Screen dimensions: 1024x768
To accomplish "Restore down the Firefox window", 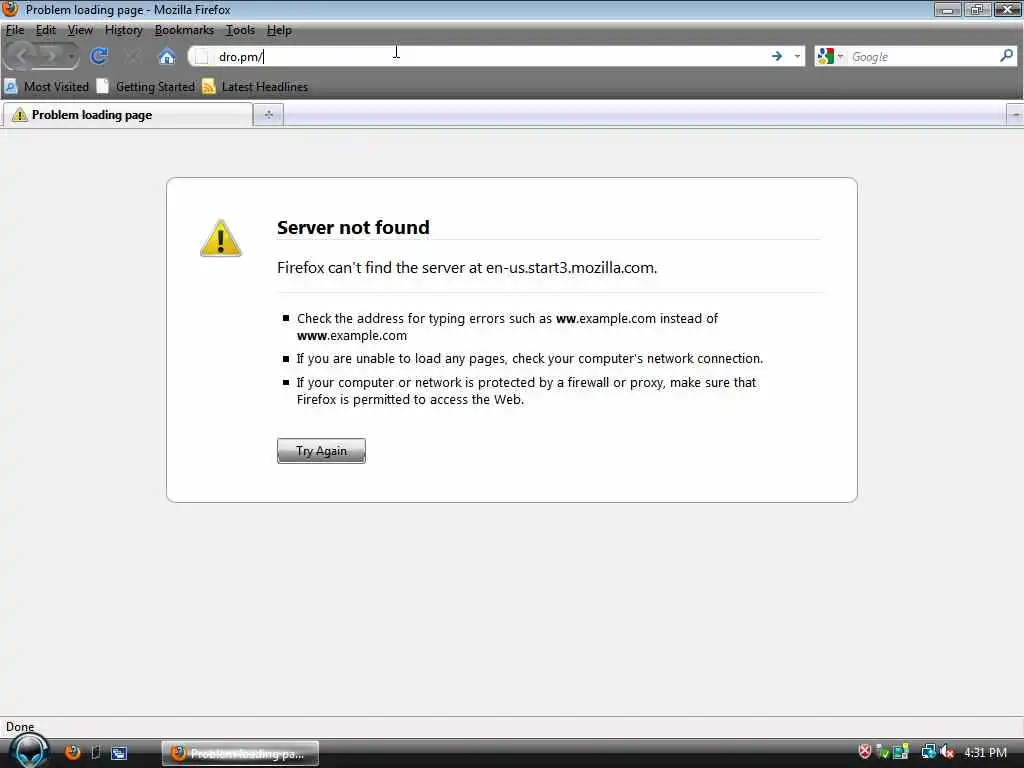I will pos(977,9).
